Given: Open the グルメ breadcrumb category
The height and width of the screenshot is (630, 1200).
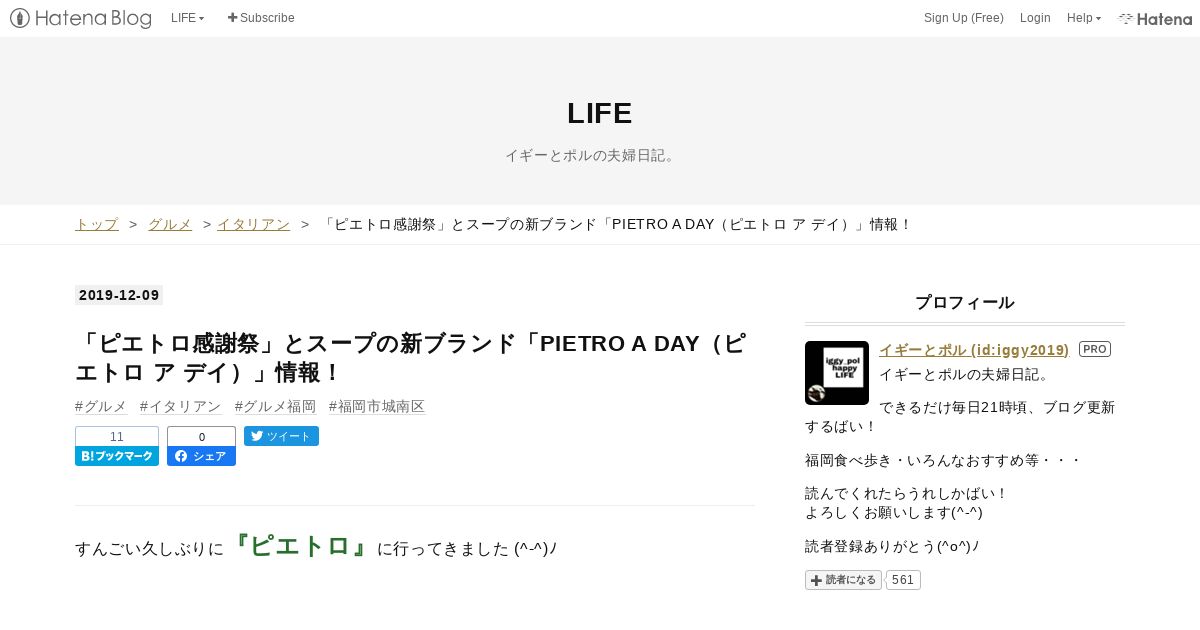Looking at the screenshot, I should 170,224.
